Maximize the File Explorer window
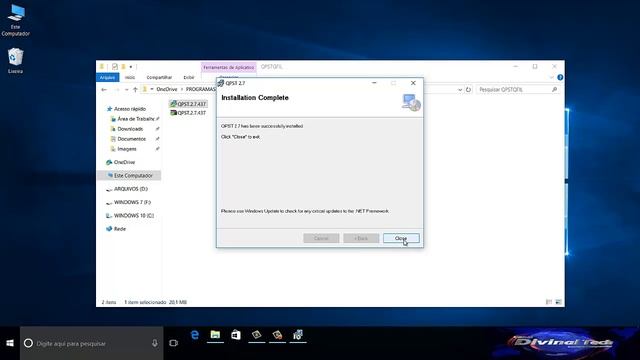Image resolution: width=640 pixels, height=360 pixels. click(535, 67)
